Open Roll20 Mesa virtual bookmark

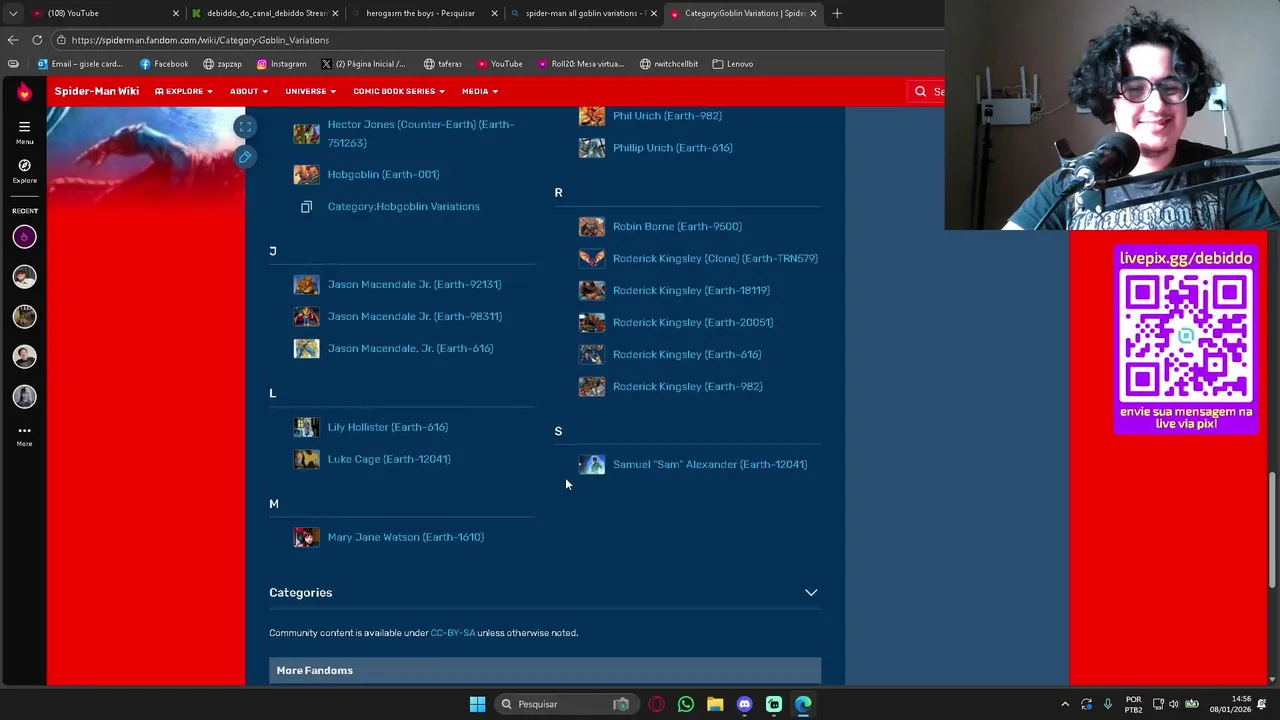579,64
